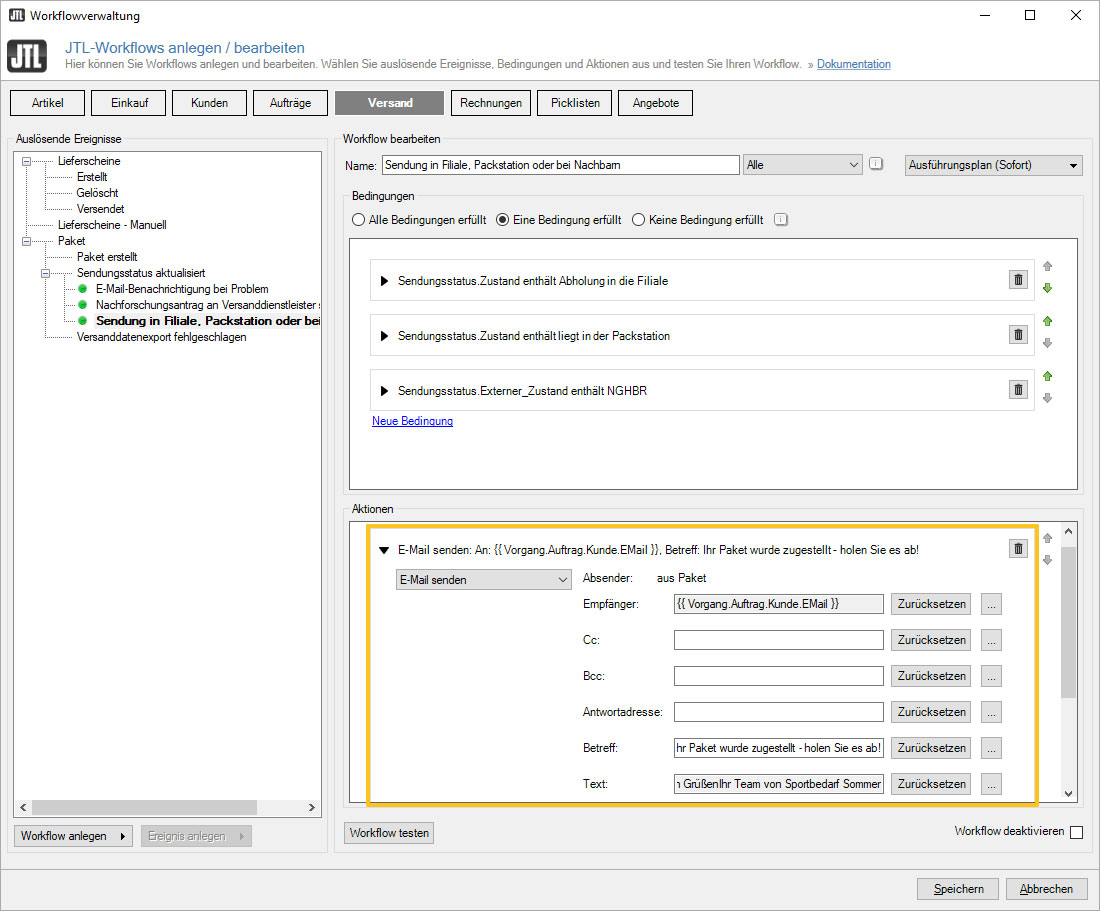Open the Artikel tab
The height and width of the screenshot is (911, 1100).
47,102
